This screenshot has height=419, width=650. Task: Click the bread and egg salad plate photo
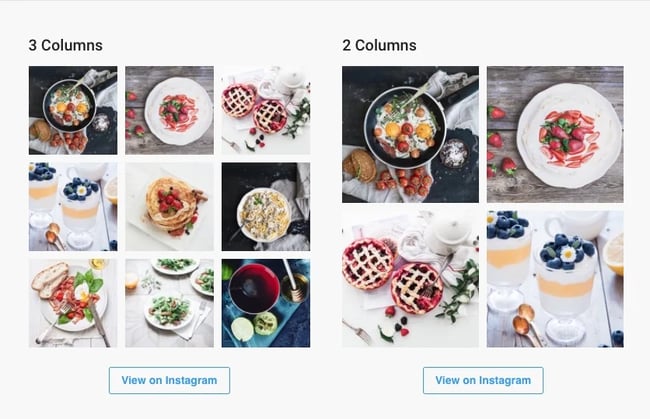tap(73, 303)
